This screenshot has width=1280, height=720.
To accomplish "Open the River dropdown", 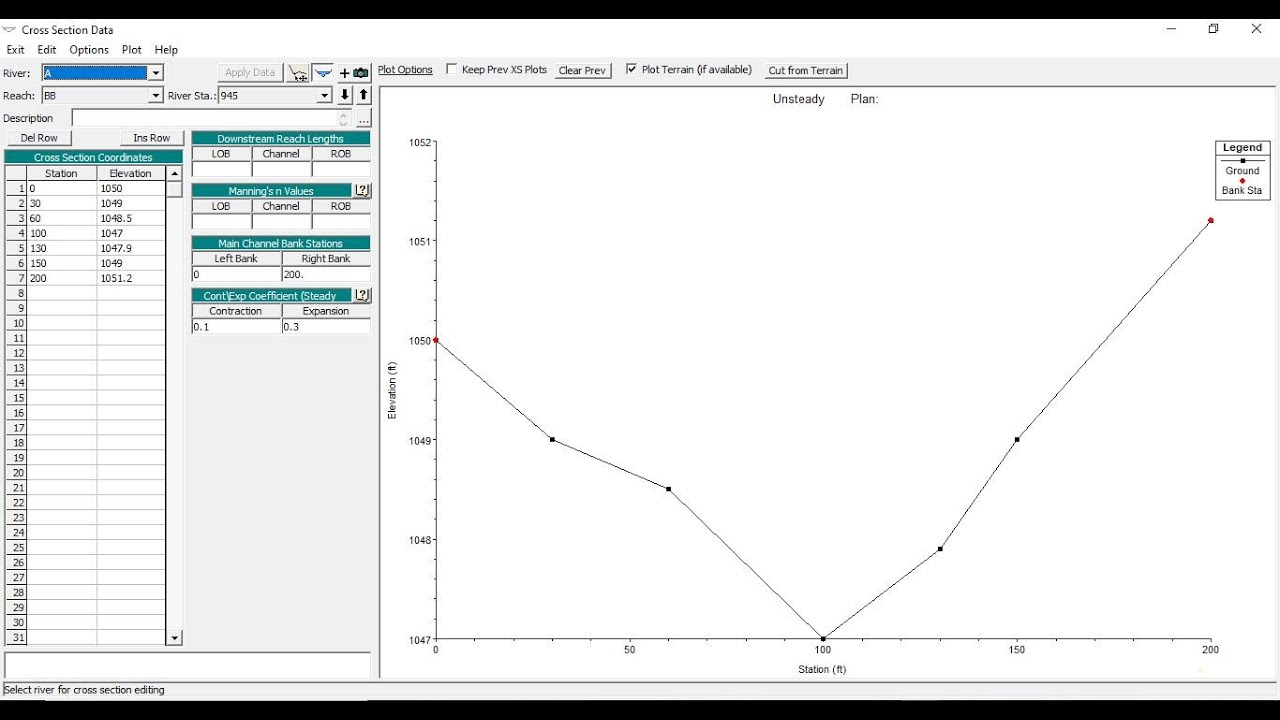I will click(156, 73).
